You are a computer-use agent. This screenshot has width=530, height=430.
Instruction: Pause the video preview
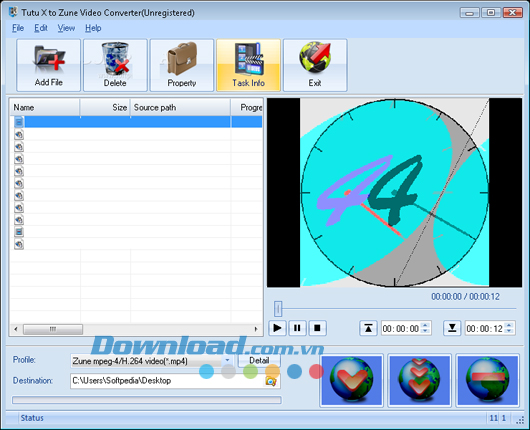pos(297,328)
